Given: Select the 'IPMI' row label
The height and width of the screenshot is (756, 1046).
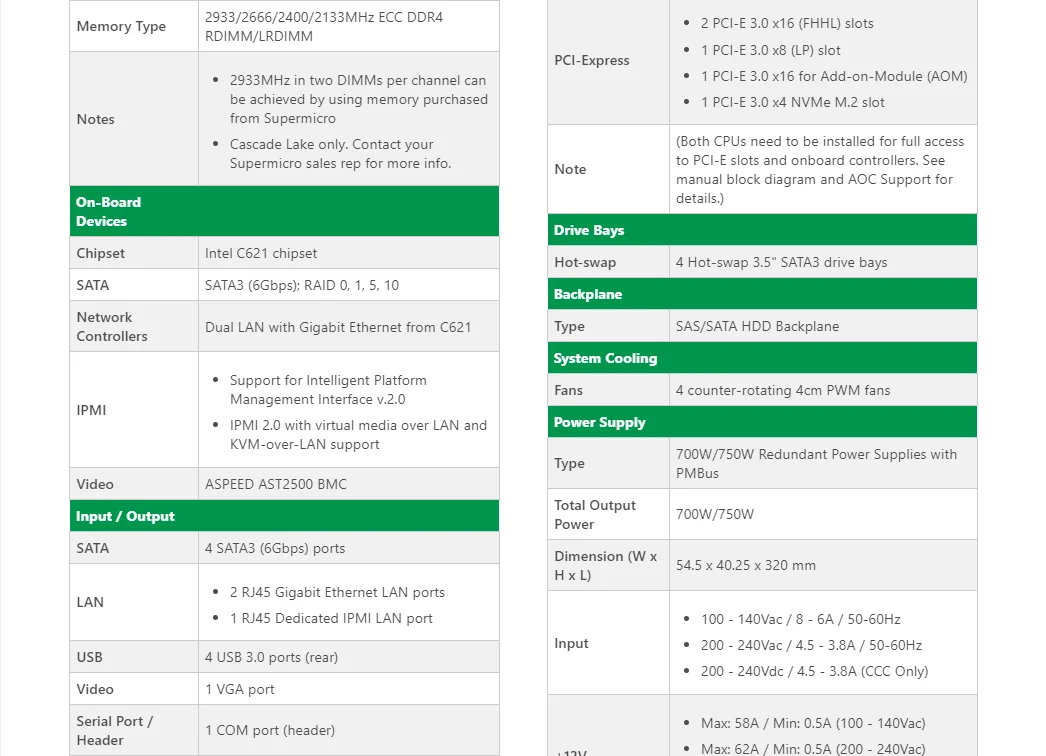Looking at the screenshot, I should 91,410.
